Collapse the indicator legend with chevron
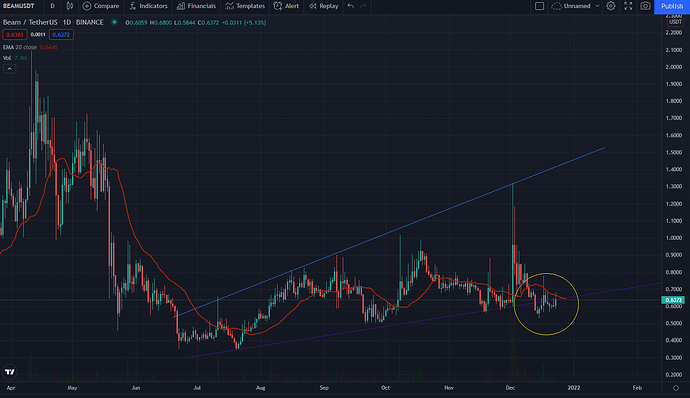The height and width of the screenshot is (398, 690). pos(9,69)
